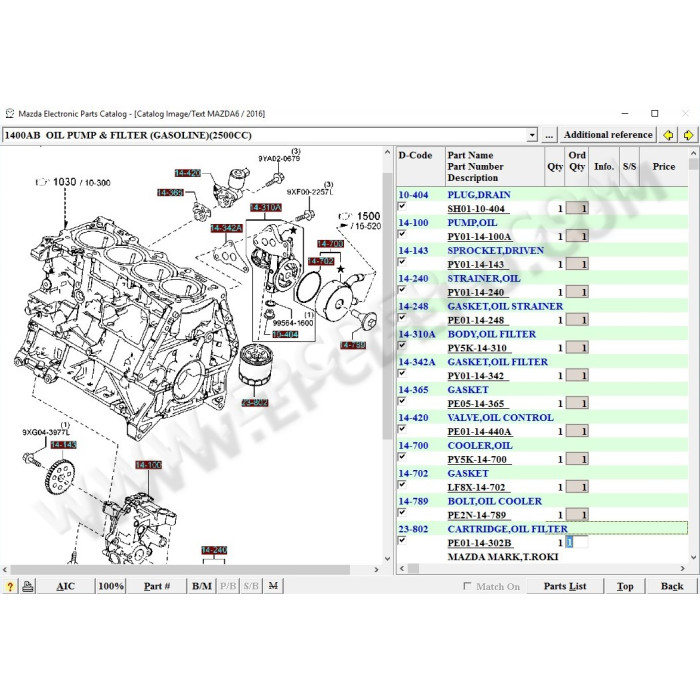
Task: Click the 1500 / 15-520 section reference
Action: coord(360,221)
